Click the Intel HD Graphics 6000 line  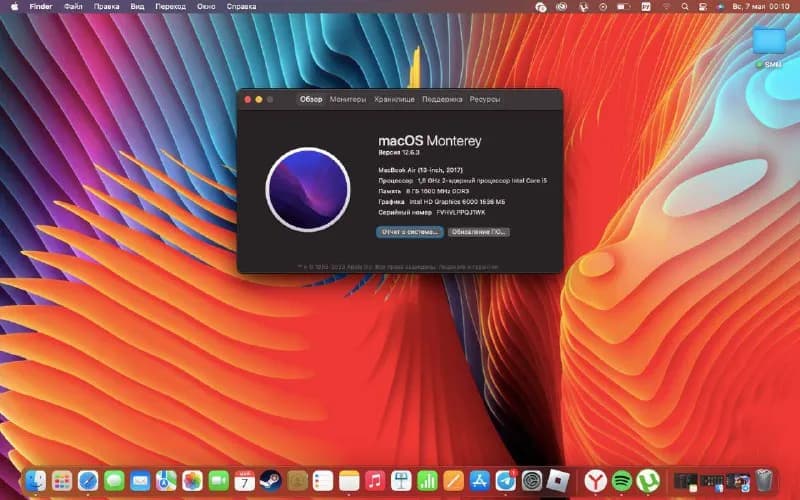click(442, 202)
